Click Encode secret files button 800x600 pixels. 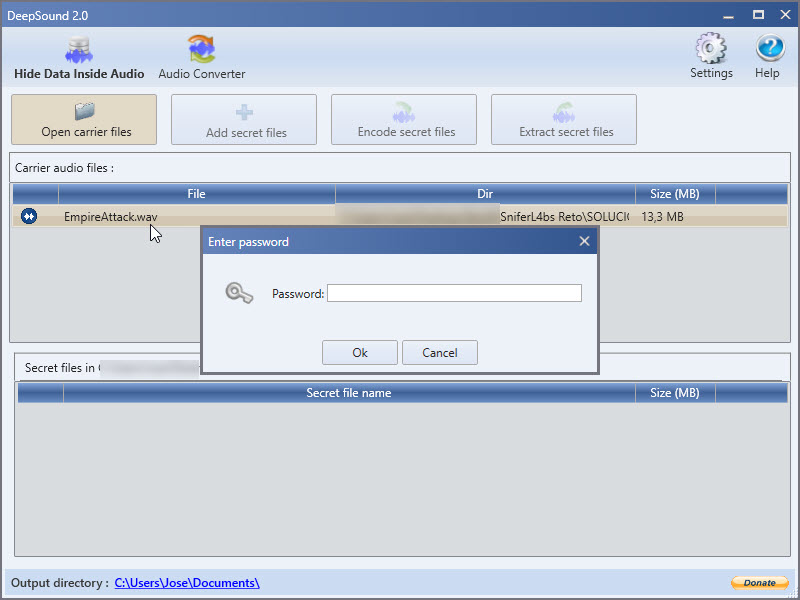(x=404, y=119)
